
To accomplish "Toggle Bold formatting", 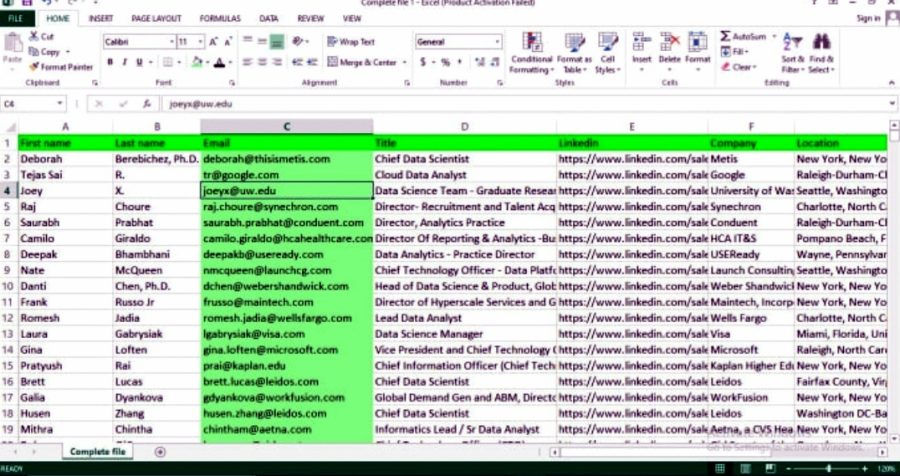I will coord(110,62).
